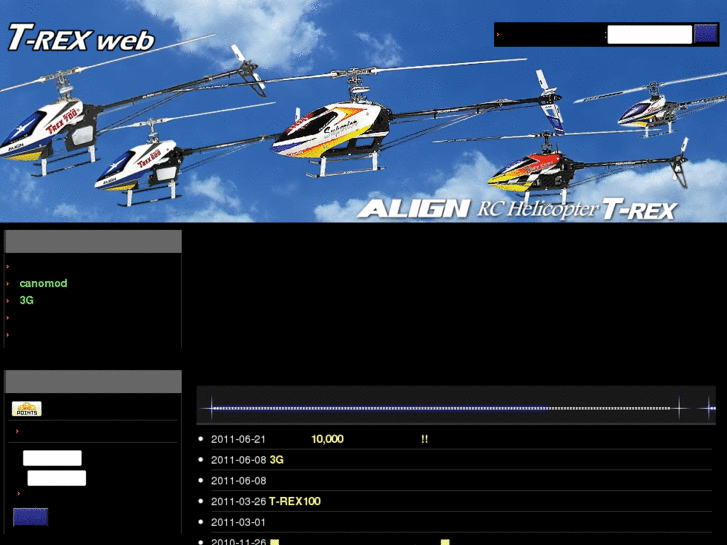Click the POINTS badge icon
This screenshot has height=545, width=727.
(26, 409)
